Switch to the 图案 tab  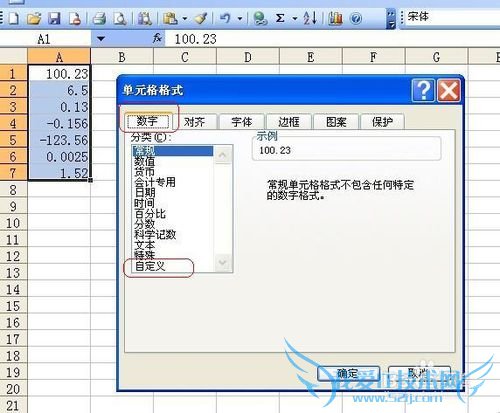click(x=336, y=122)
